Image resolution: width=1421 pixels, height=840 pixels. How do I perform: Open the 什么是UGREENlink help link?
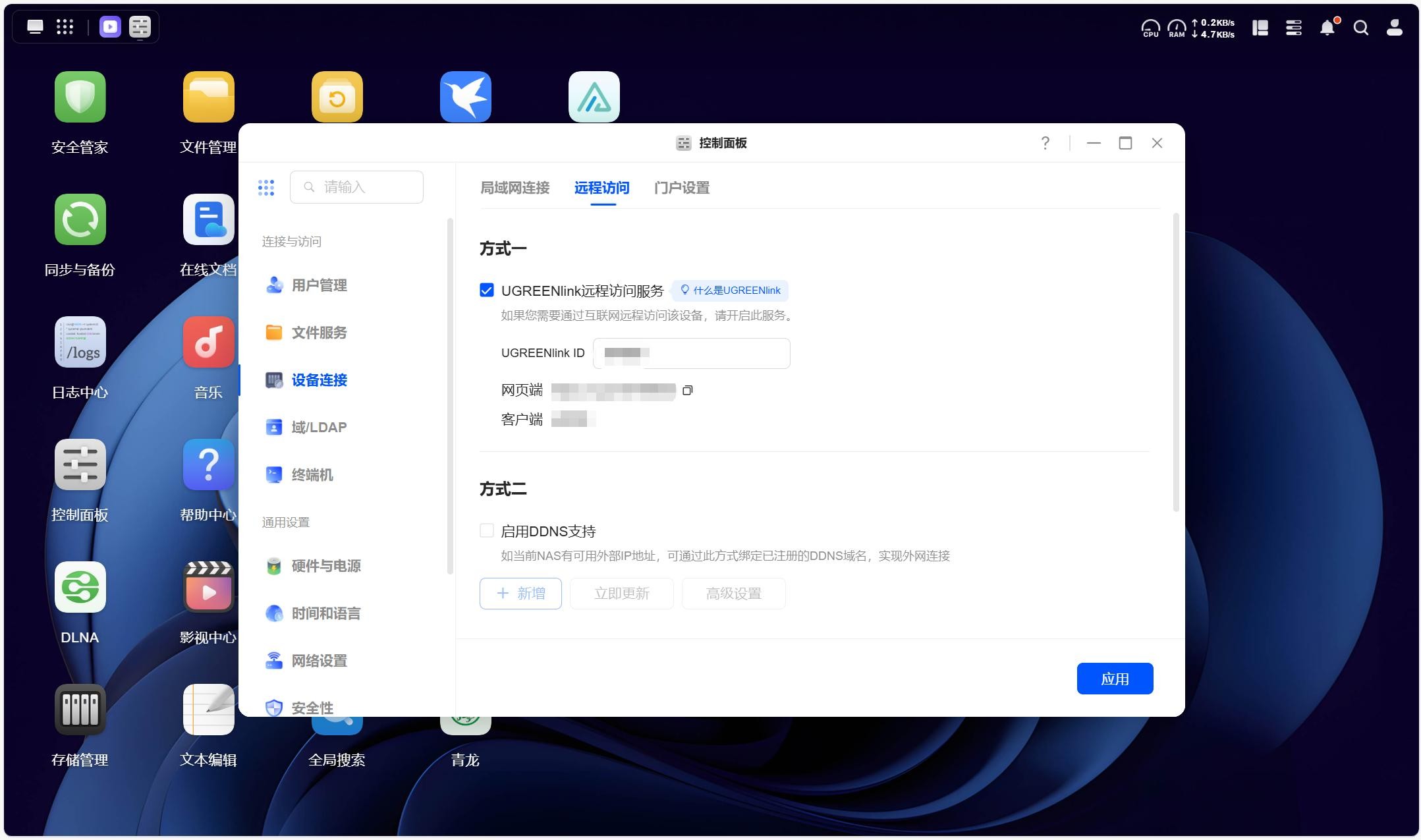point(730,291)
